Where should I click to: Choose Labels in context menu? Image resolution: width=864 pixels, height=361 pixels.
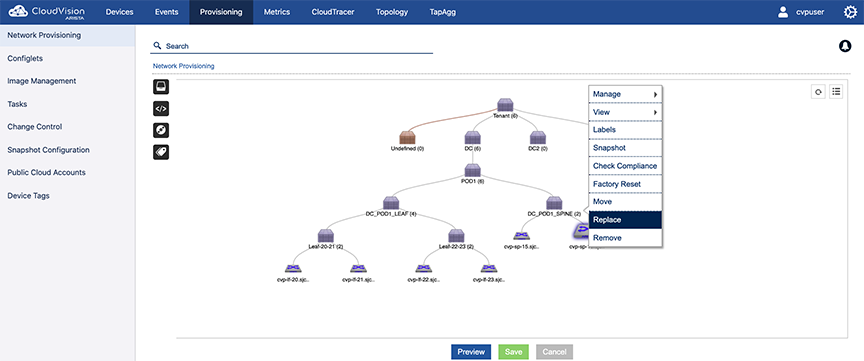pos(625,130)
